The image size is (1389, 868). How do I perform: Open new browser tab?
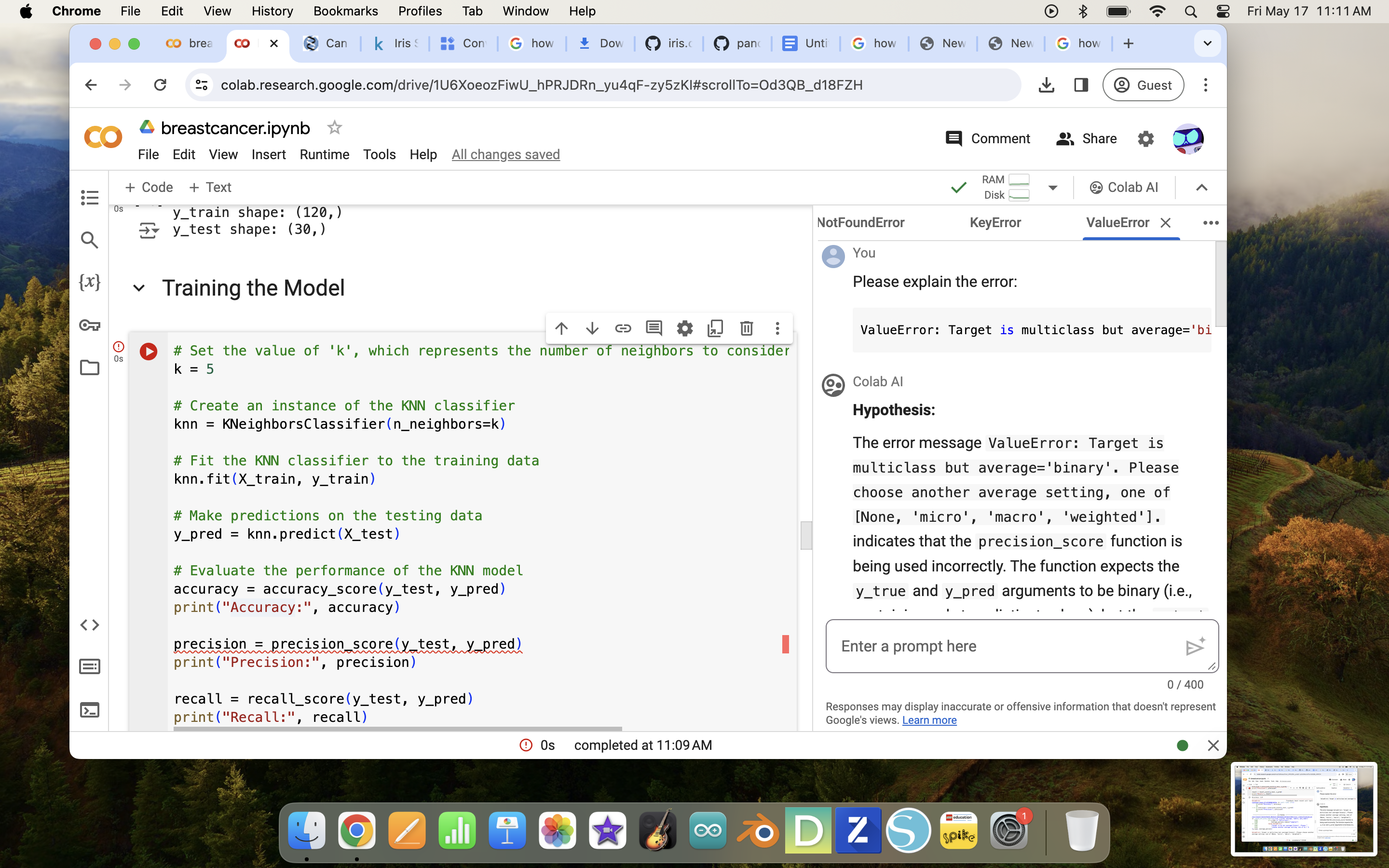click(1128, 43)
